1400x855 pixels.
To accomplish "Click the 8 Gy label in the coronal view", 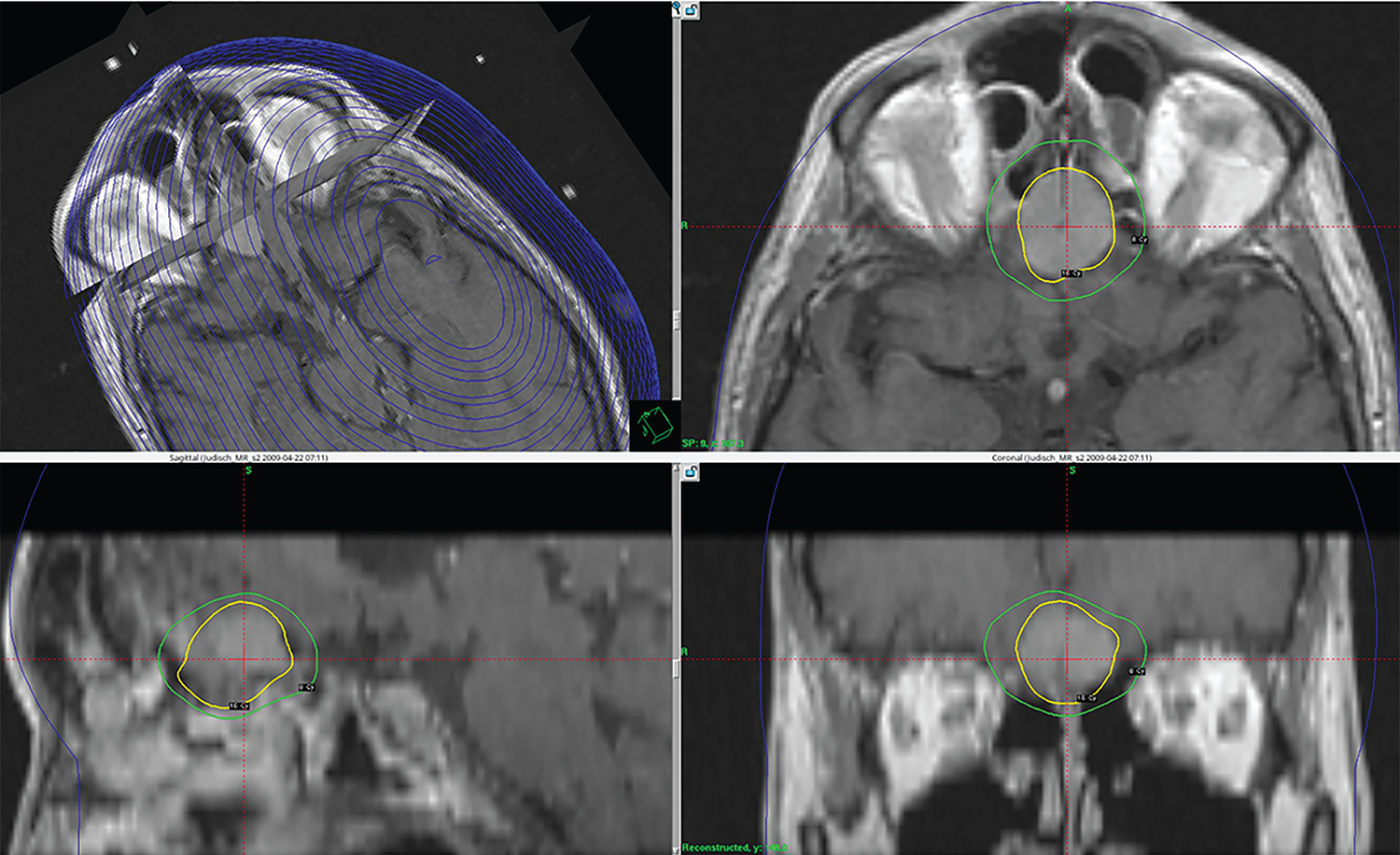I will (1136, 671).
